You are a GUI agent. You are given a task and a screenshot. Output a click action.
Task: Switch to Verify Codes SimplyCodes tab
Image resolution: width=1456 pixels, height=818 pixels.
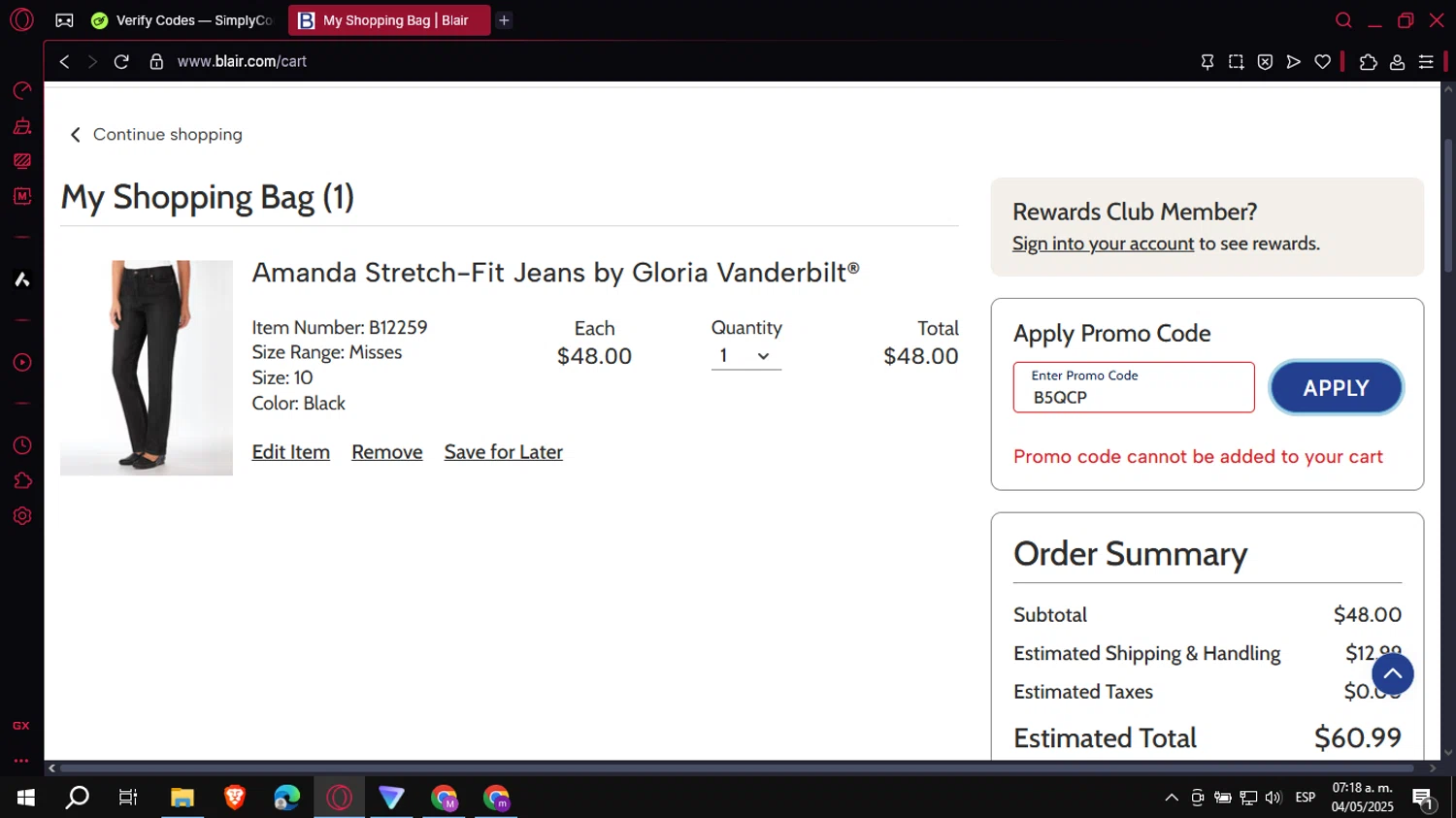point(183,20)
